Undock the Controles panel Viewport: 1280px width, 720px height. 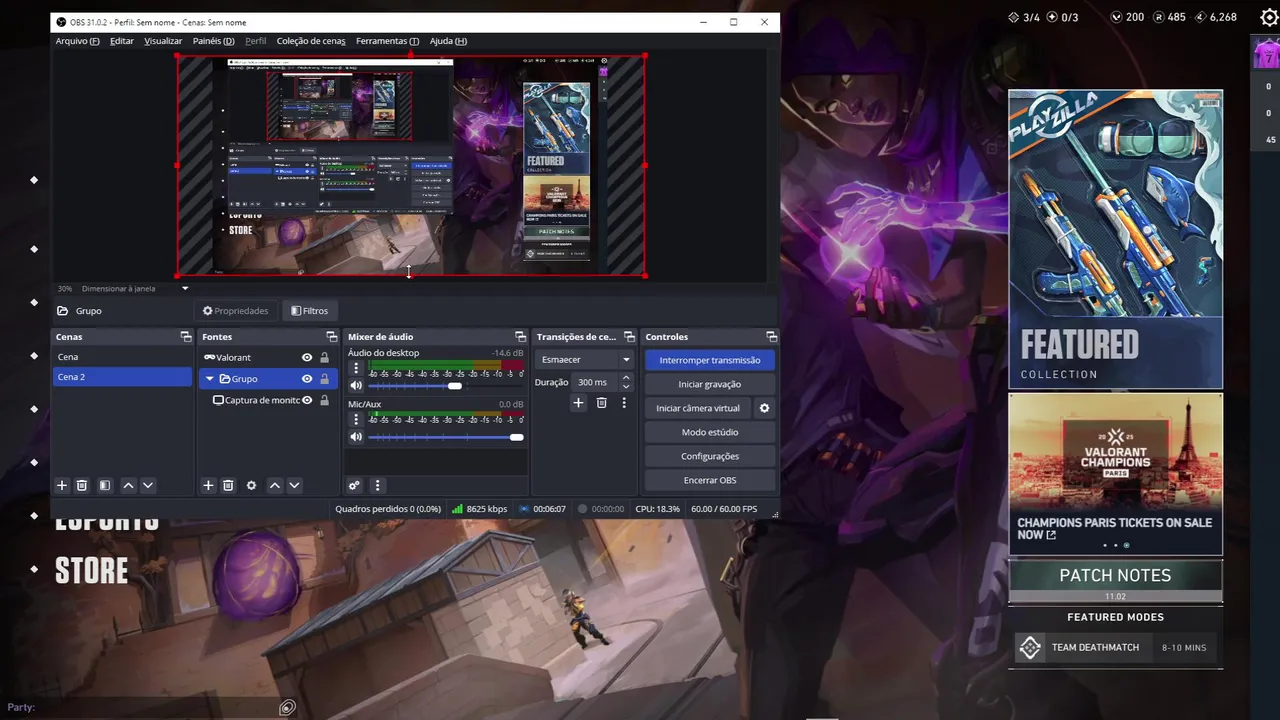point(771,337)
